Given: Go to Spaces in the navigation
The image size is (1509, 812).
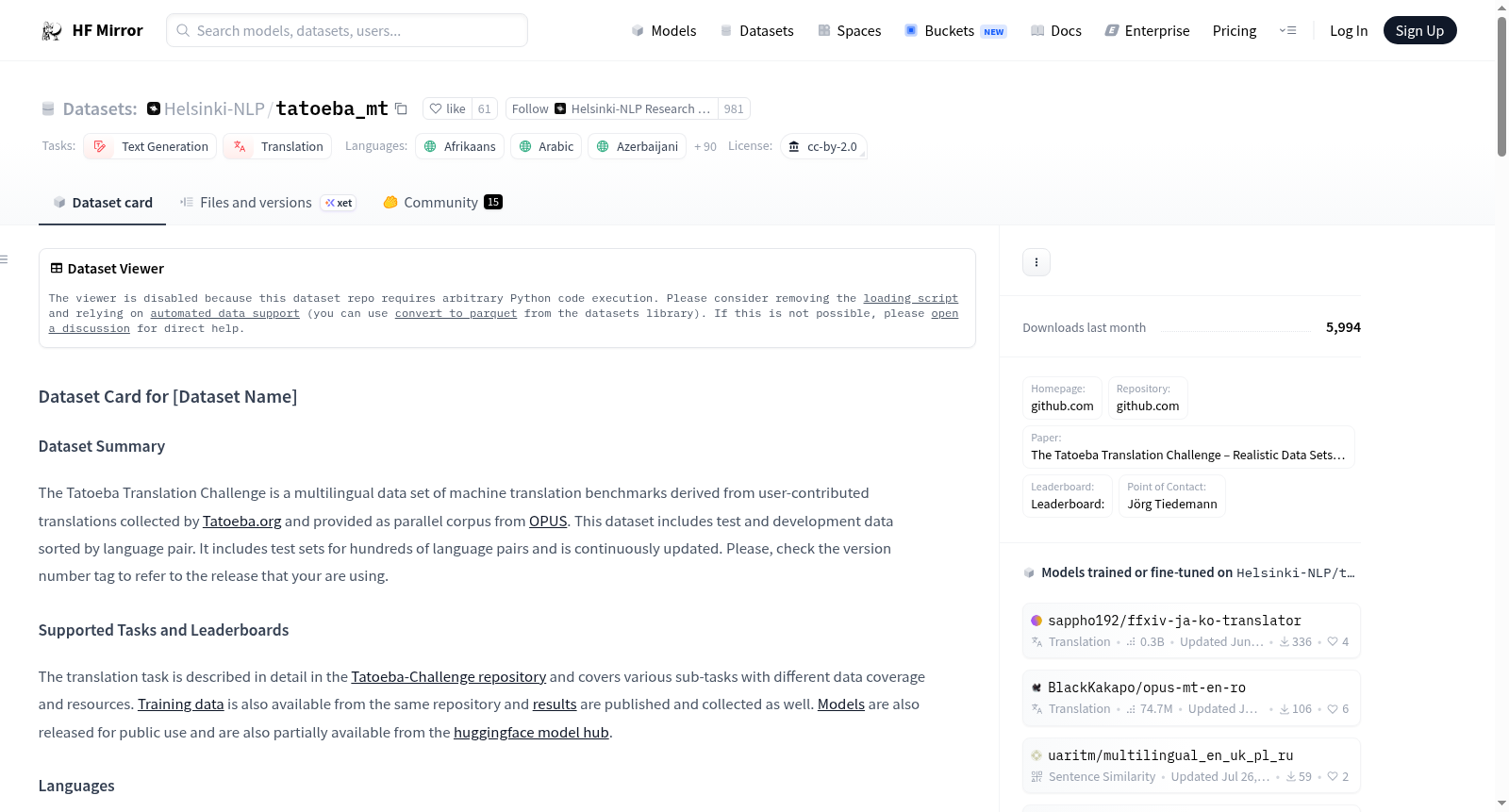Looking at the screenshot, I should click(x=849, y=31).
